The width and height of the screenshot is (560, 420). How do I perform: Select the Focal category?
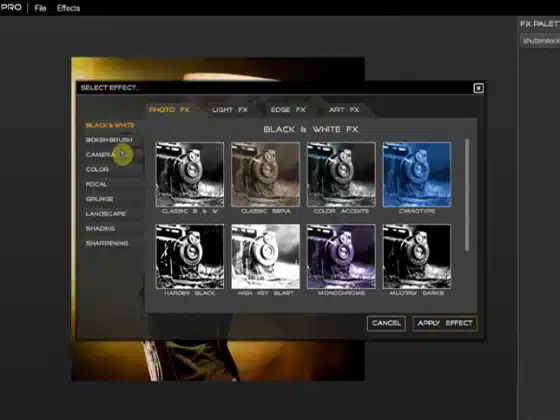[96, 184]
